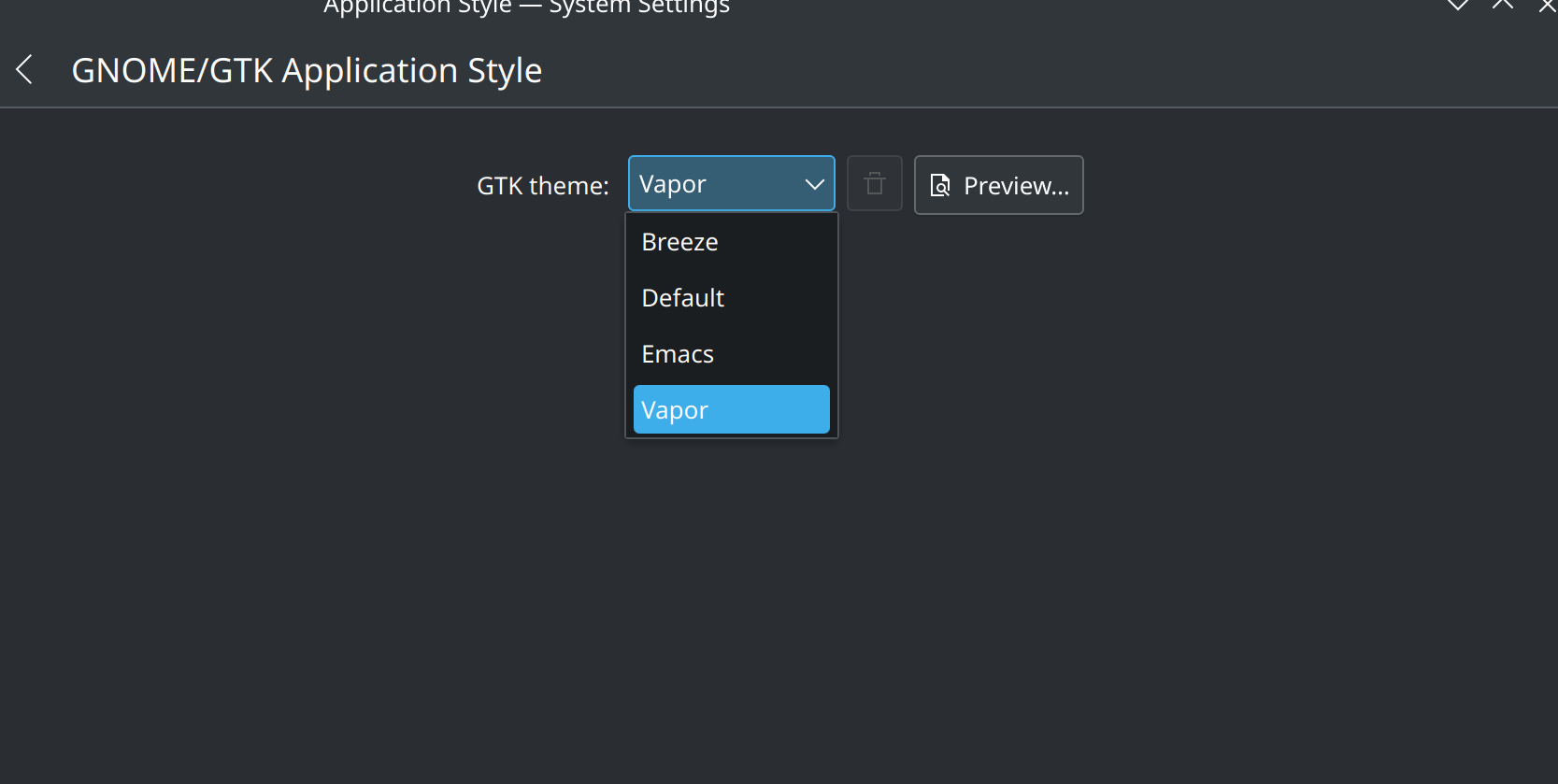Select the highlighted Vapor list entry
The height and width of the screenshot is (784, 1558).
pos(731,410)
